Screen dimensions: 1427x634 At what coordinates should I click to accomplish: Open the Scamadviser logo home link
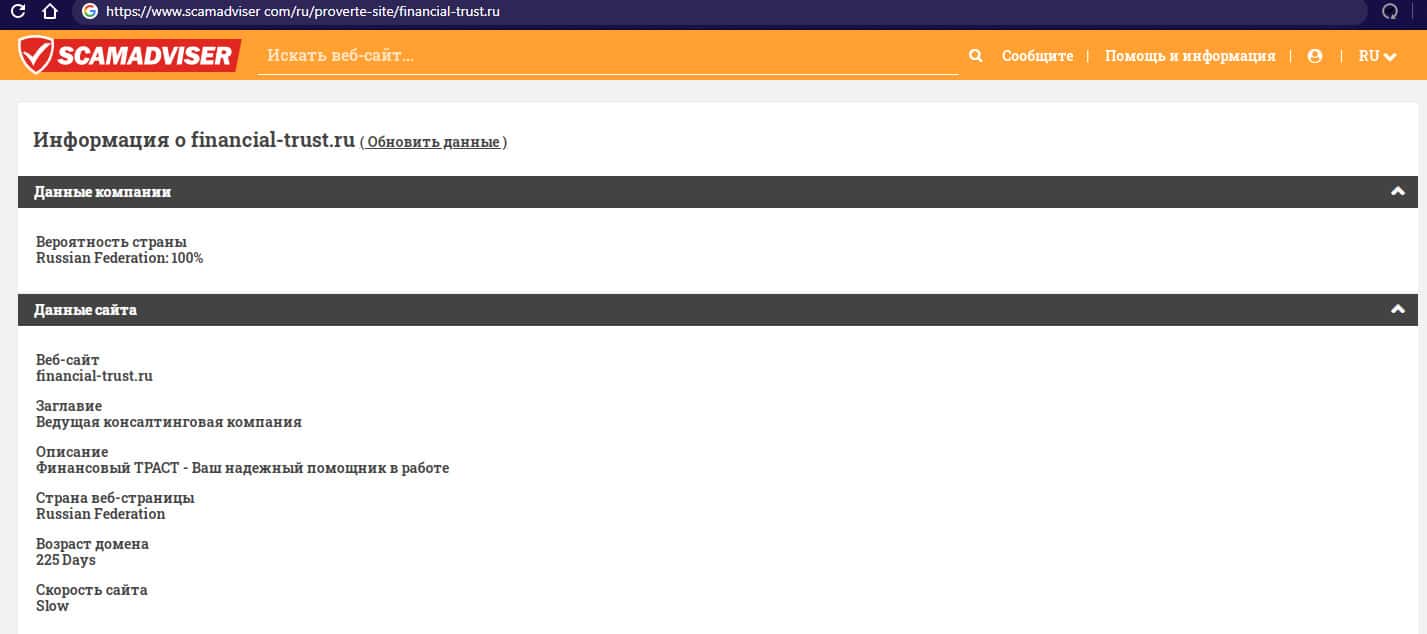pyautogui.click(x=130, y=55)
